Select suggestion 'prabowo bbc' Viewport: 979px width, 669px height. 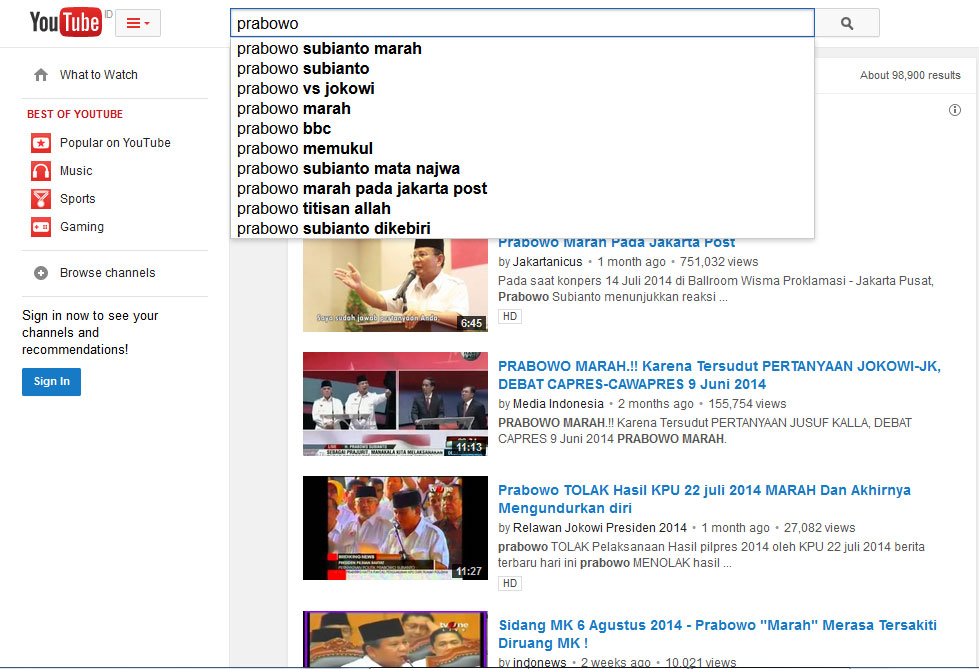coord(522,129)
